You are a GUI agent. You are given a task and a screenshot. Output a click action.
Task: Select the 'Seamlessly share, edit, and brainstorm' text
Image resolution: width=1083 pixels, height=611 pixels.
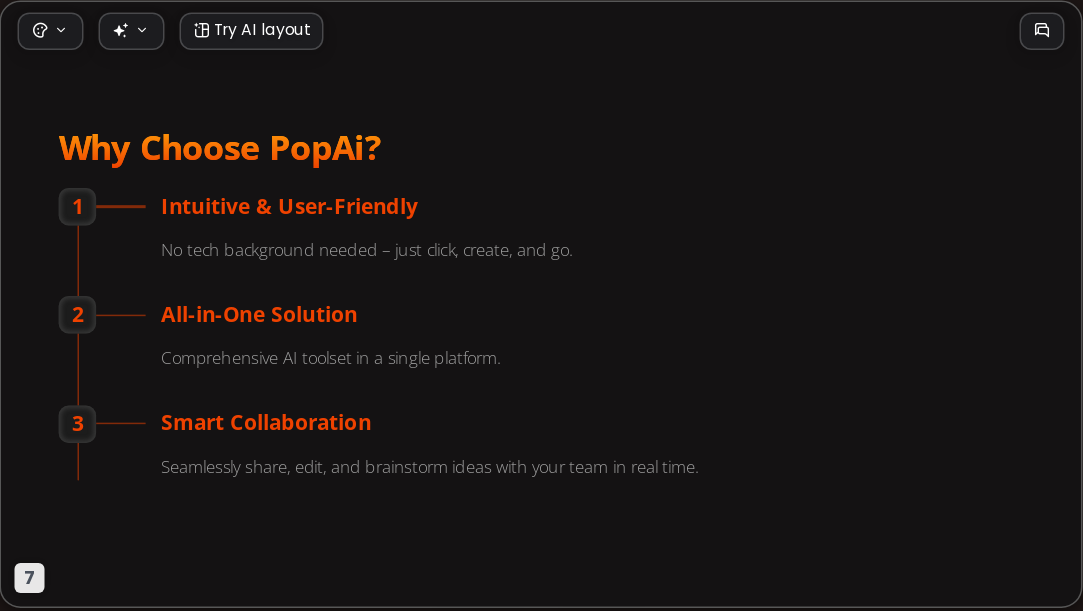[x=430, y=467]
